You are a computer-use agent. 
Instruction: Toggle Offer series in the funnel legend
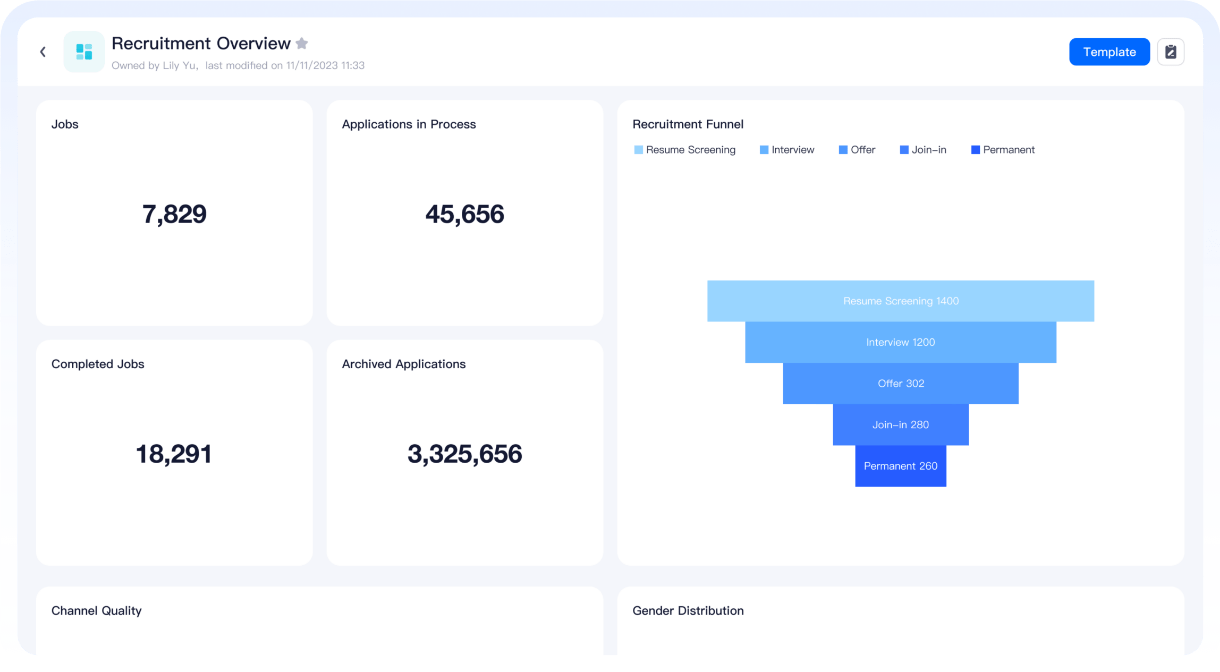(857, 150)
